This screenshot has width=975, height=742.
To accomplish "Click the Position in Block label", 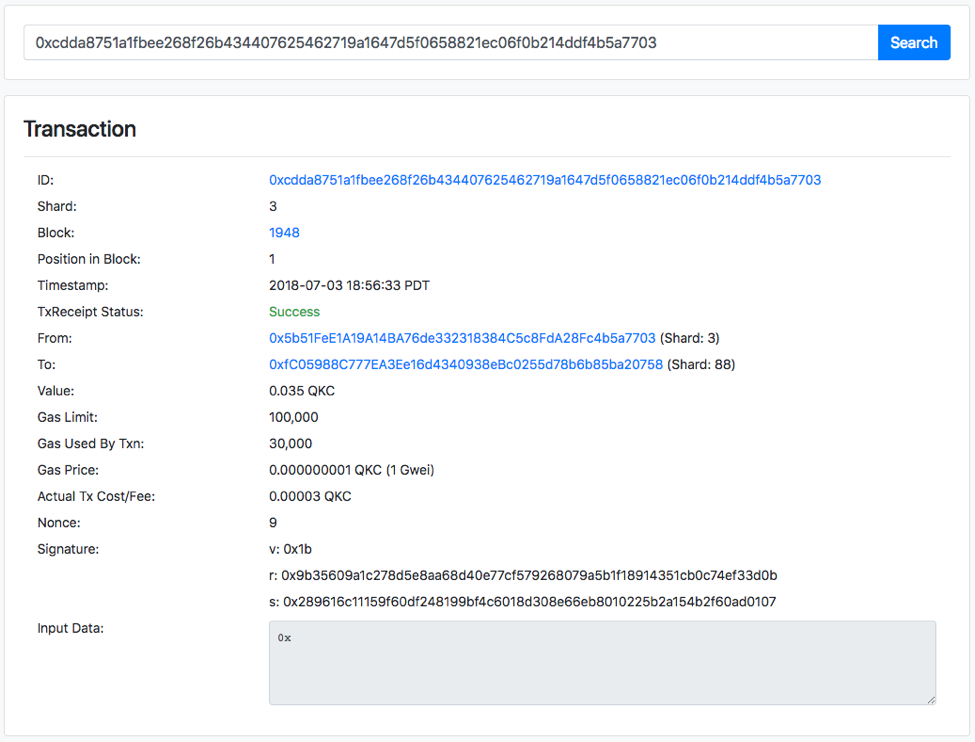I will tap(89, 259).
